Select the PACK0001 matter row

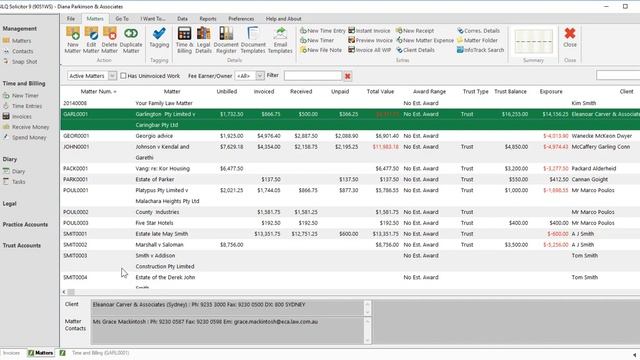point(350,169)
